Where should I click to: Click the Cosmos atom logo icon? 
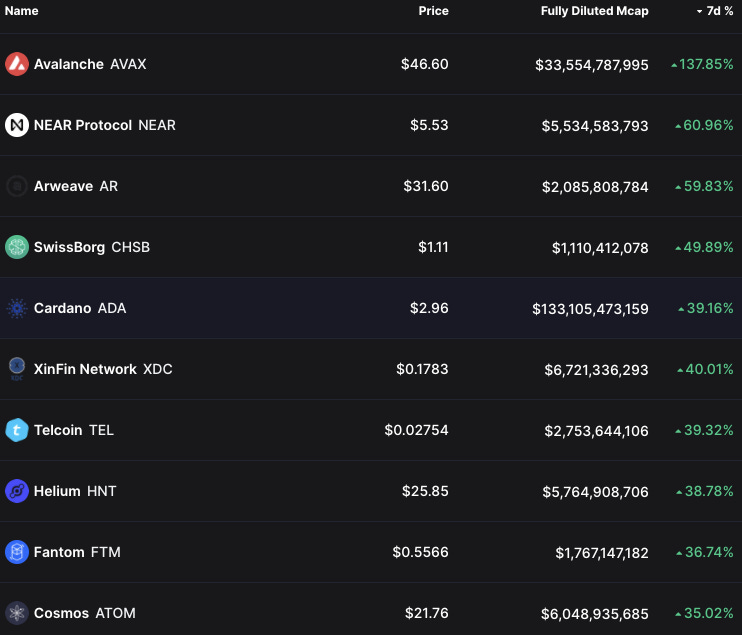[17, 613]
